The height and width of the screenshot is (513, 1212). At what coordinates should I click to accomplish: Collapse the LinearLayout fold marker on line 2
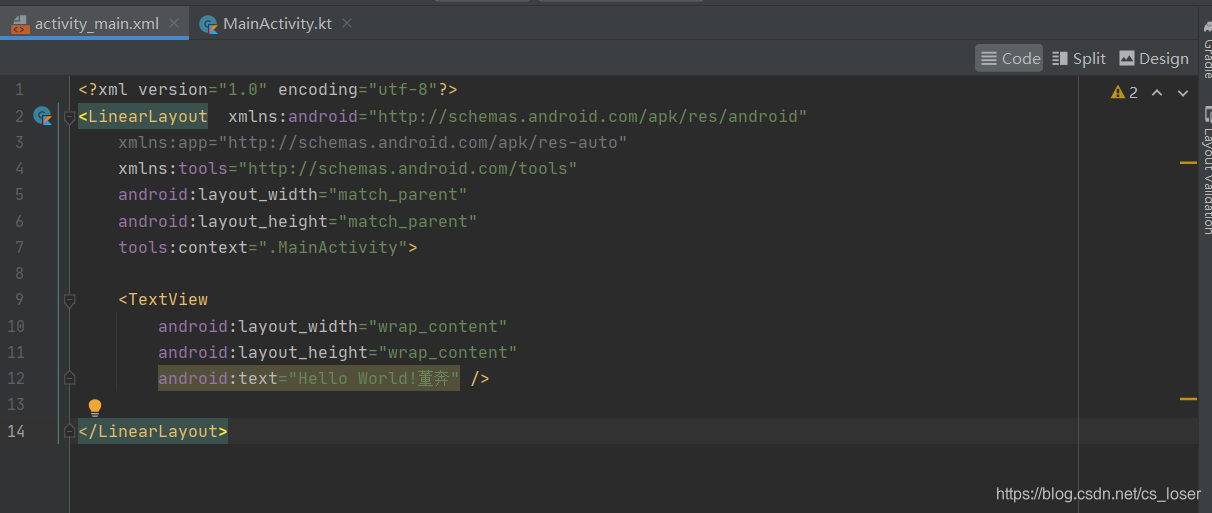coord(69,117)
